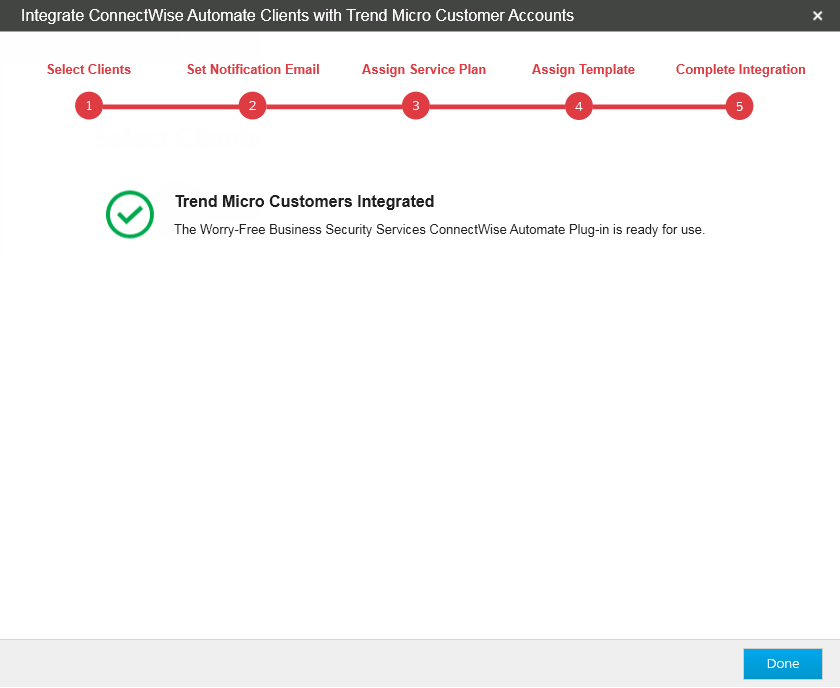
Task: Click the green success checkmark icon
Action: pyautogui.click(x=130, y=214)
